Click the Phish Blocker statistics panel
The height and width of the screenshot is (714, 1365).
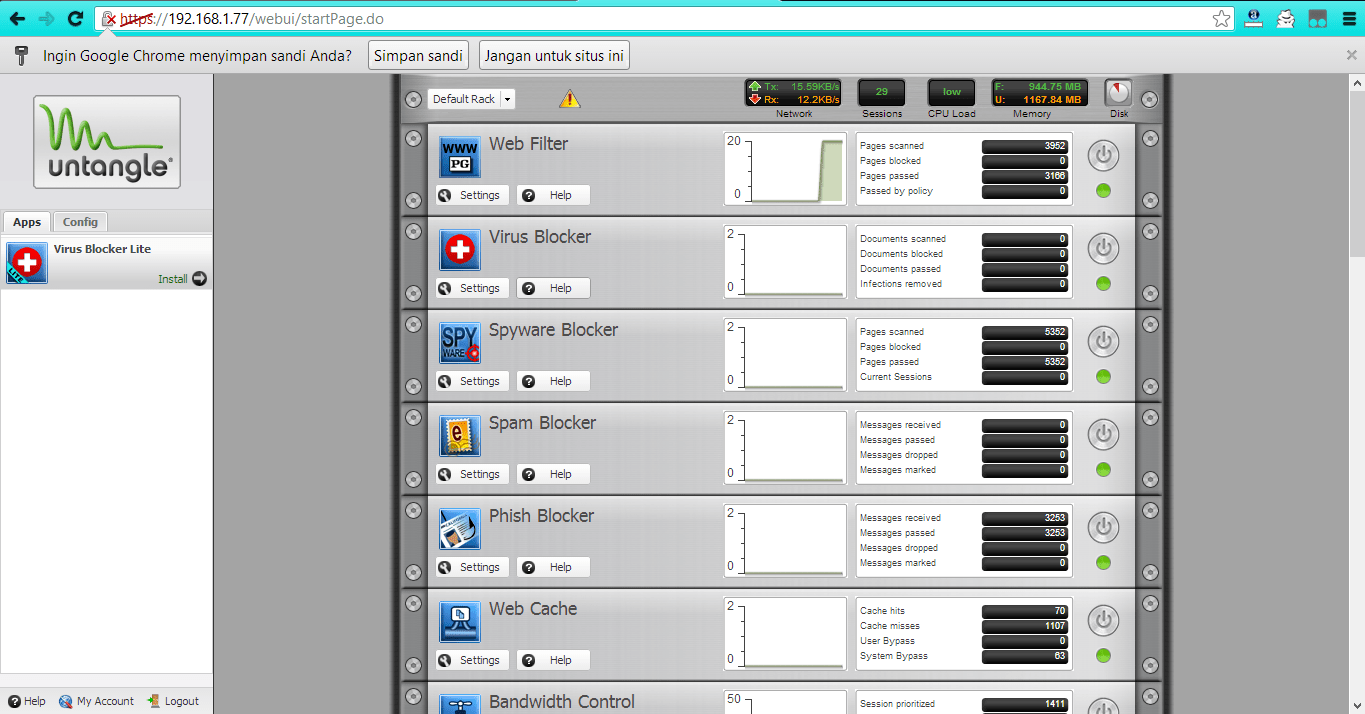(964, 541)
